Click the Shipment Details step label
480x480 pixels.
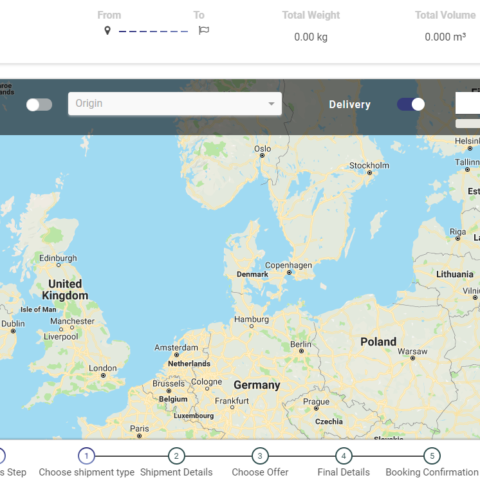pyautogui.click(x=176, y=472)
